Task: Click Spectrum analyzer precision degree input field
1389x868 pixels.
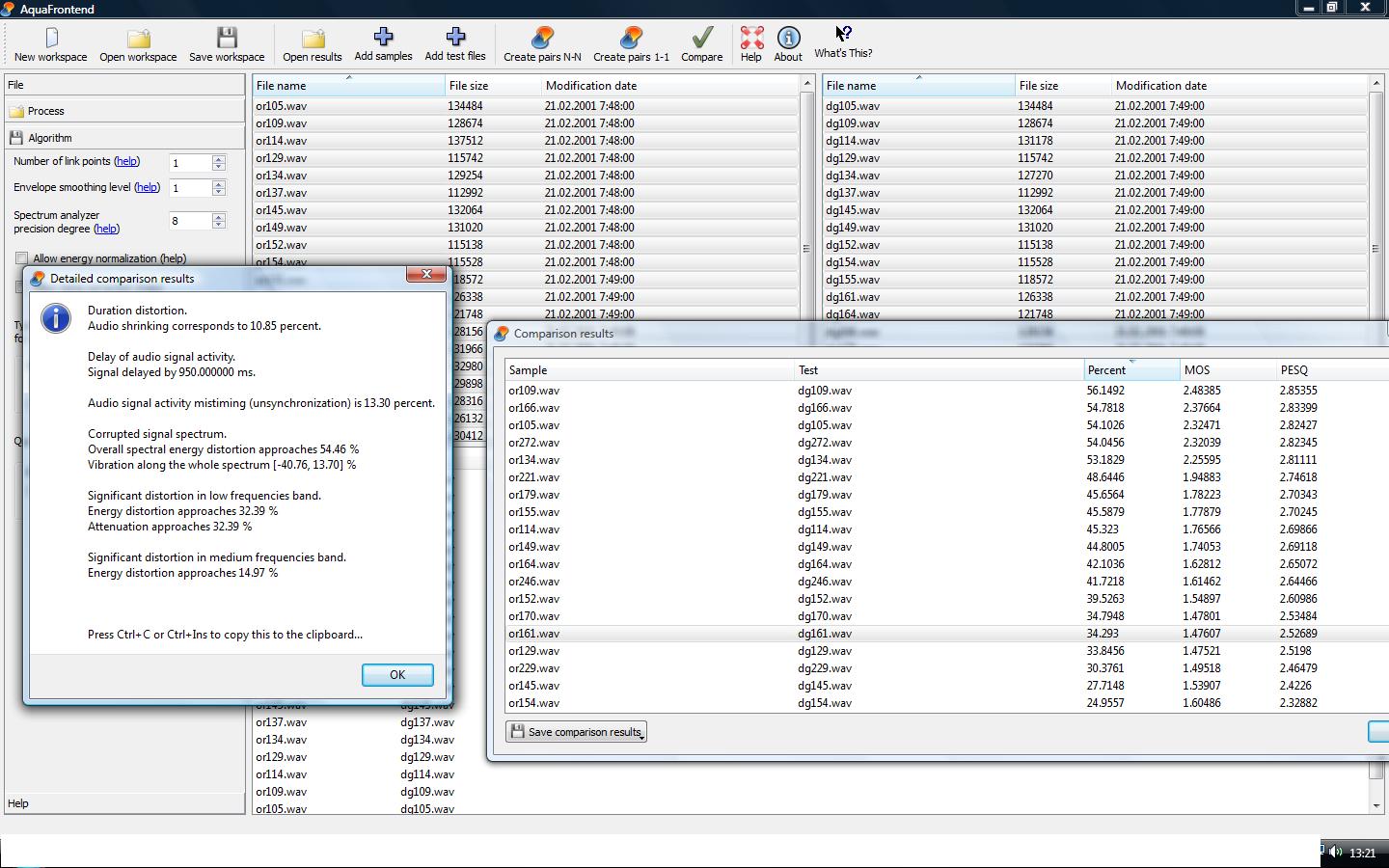Action: click(191, 221)
